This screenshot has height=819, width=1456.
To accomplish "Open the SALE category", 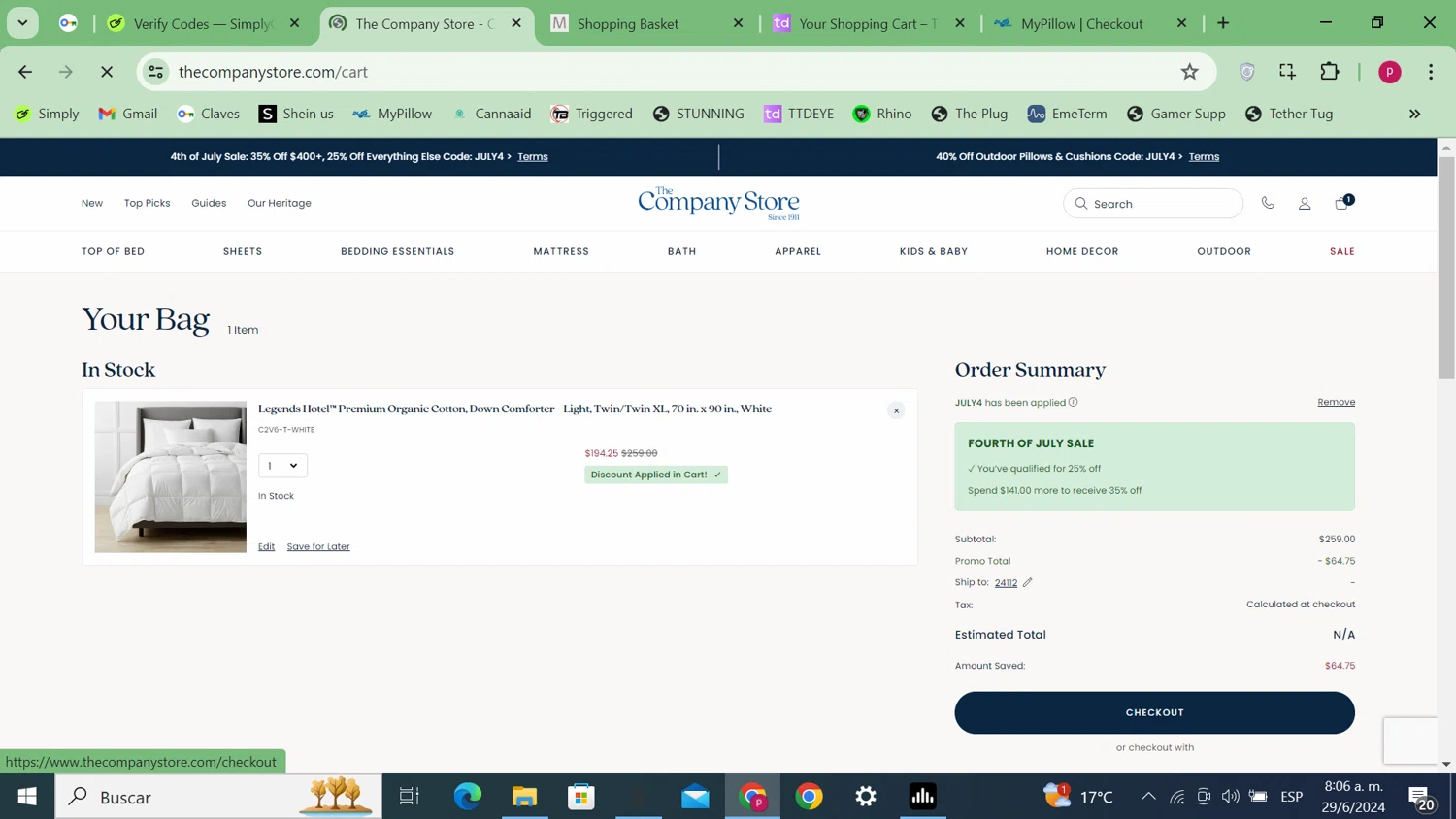I will 1342,251.
